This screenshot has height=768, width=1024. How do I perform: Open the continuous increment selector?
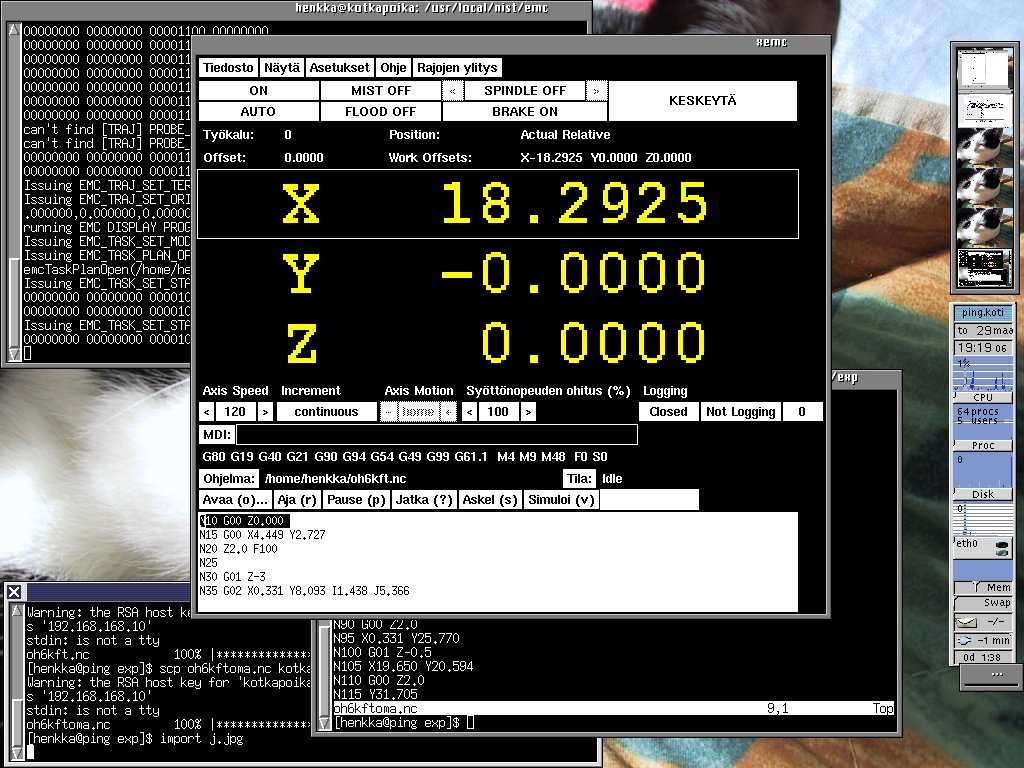coord(326,412)
